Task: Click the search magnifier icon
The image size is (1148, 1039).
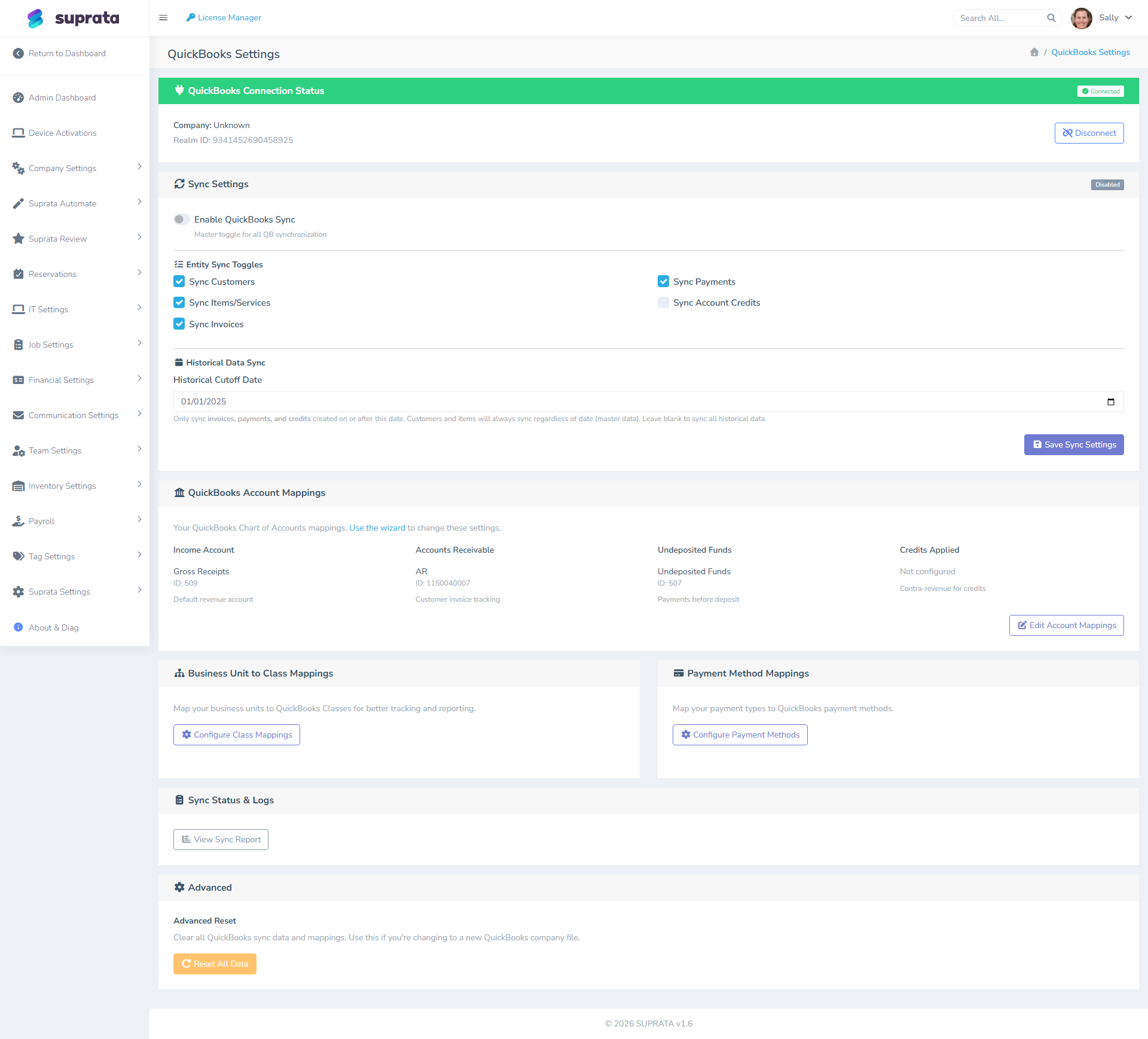Action: pos(1051,18)
